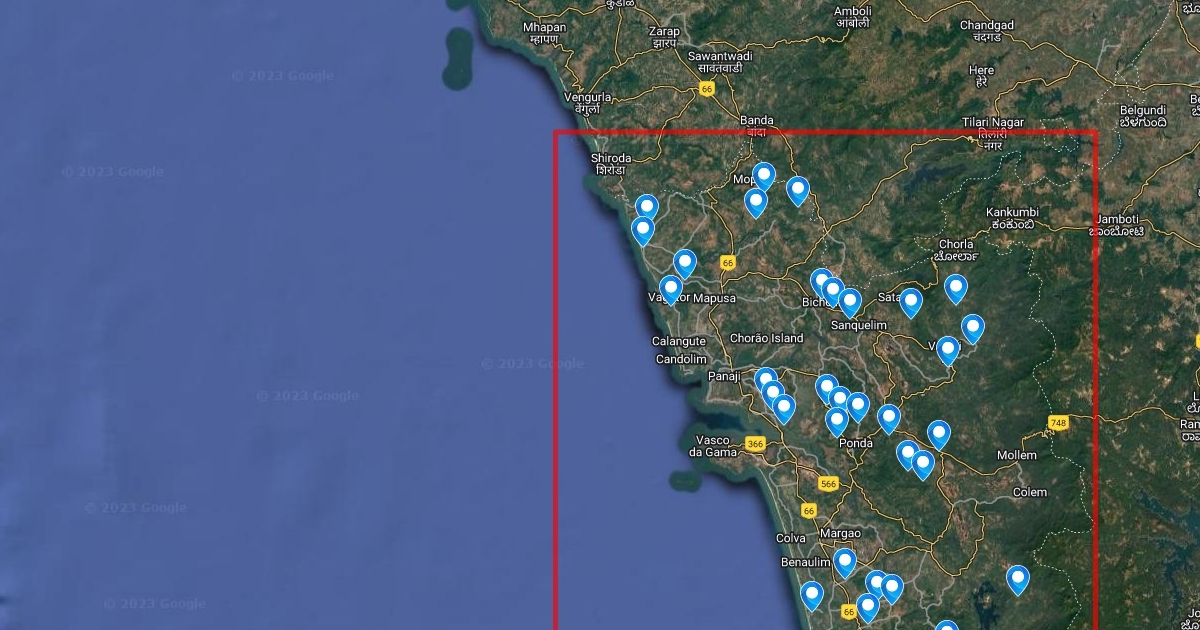This screenshot has height=630, width=1200.
Task: Click the Chorão Island label
Action: 767,338
